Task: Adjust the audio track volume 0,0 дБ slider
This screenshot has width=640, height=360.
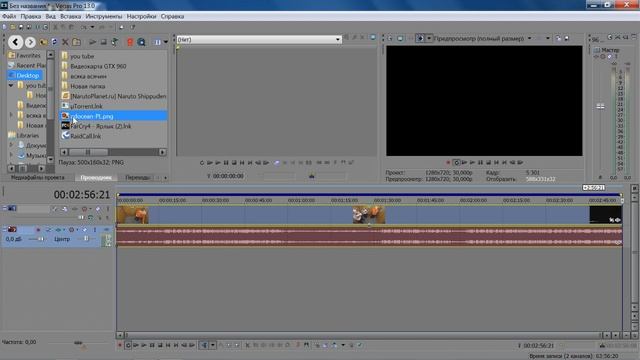Action: click(41, 239)
